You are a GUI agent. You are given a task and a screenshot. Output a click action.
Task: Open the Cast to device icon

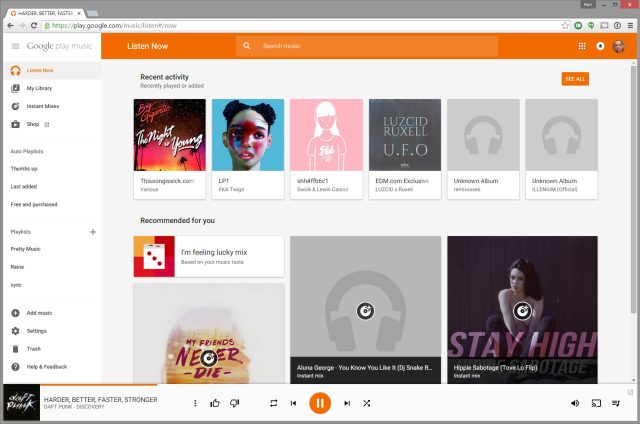pyautogui.click(x=596, y=403)
